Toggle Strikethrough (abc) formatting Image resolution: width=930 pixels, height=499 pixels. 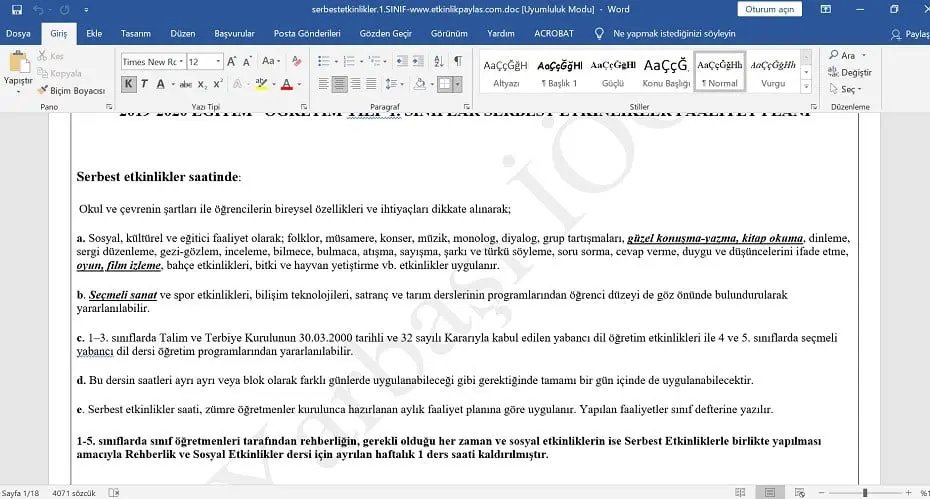[186, 84]
